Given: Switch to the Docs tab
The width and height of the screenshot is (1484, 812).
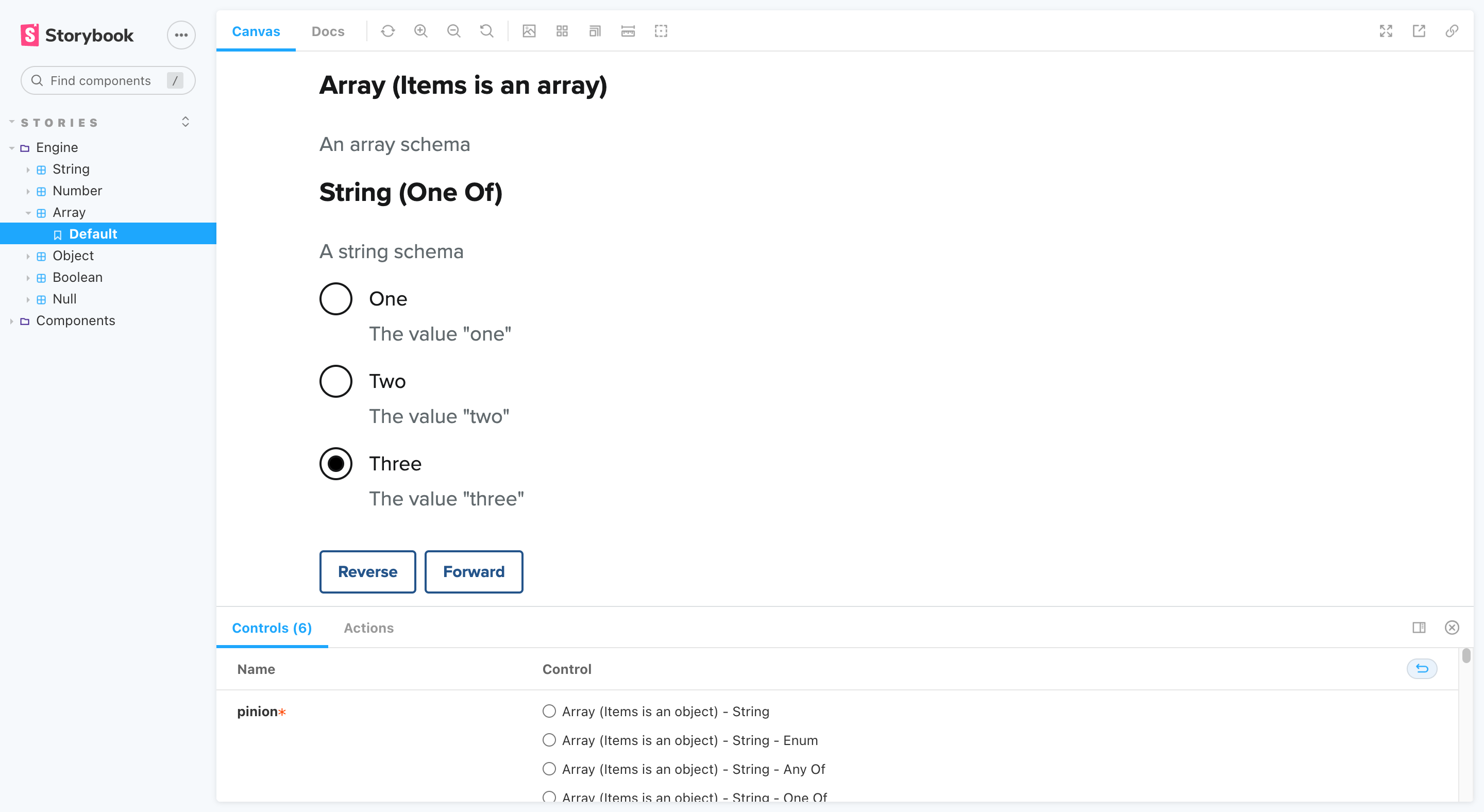Looking at the screenshot, I should [x=328, y=31].
